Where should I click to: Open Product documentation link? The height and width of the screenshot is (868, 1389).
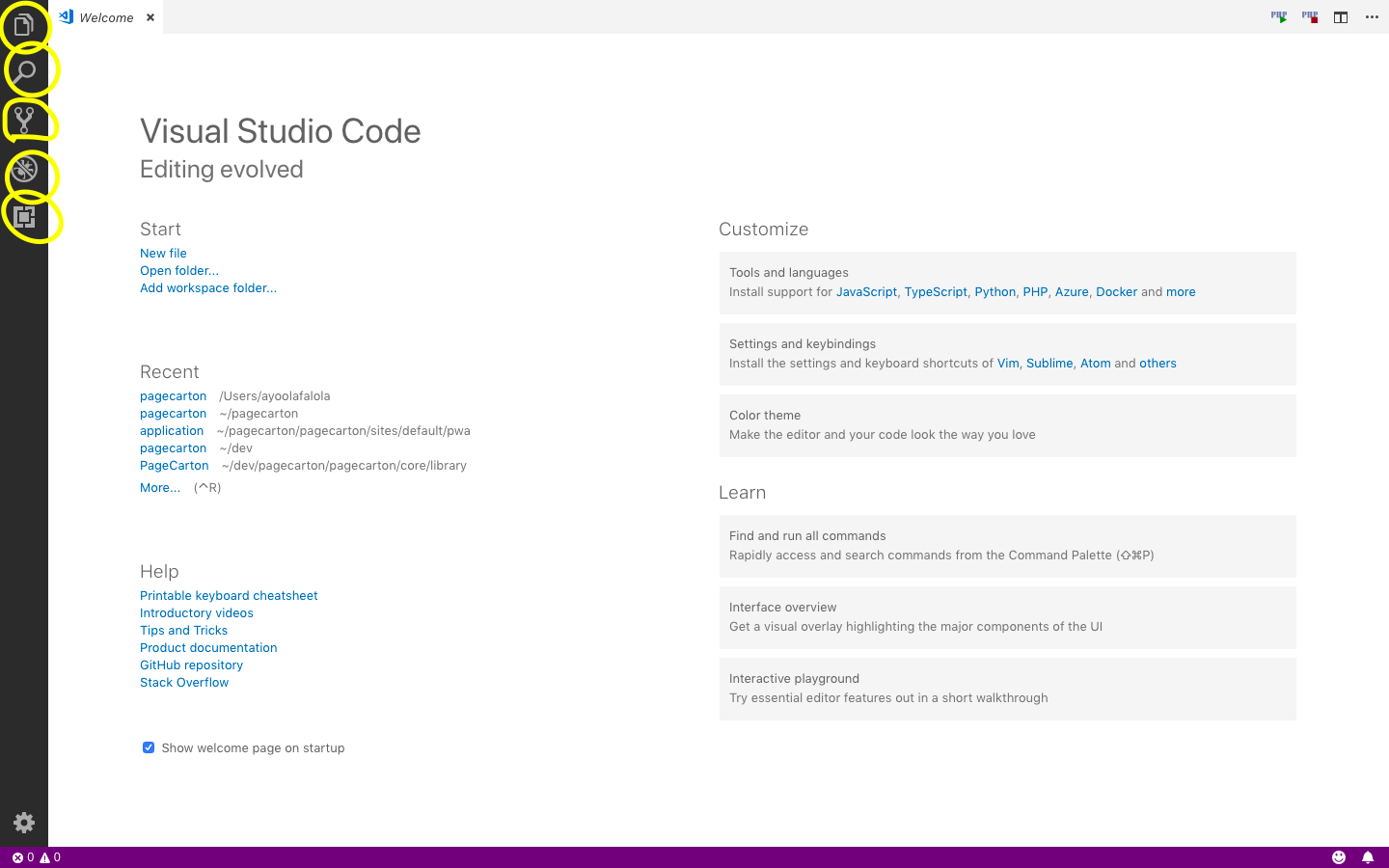(208, 648)
